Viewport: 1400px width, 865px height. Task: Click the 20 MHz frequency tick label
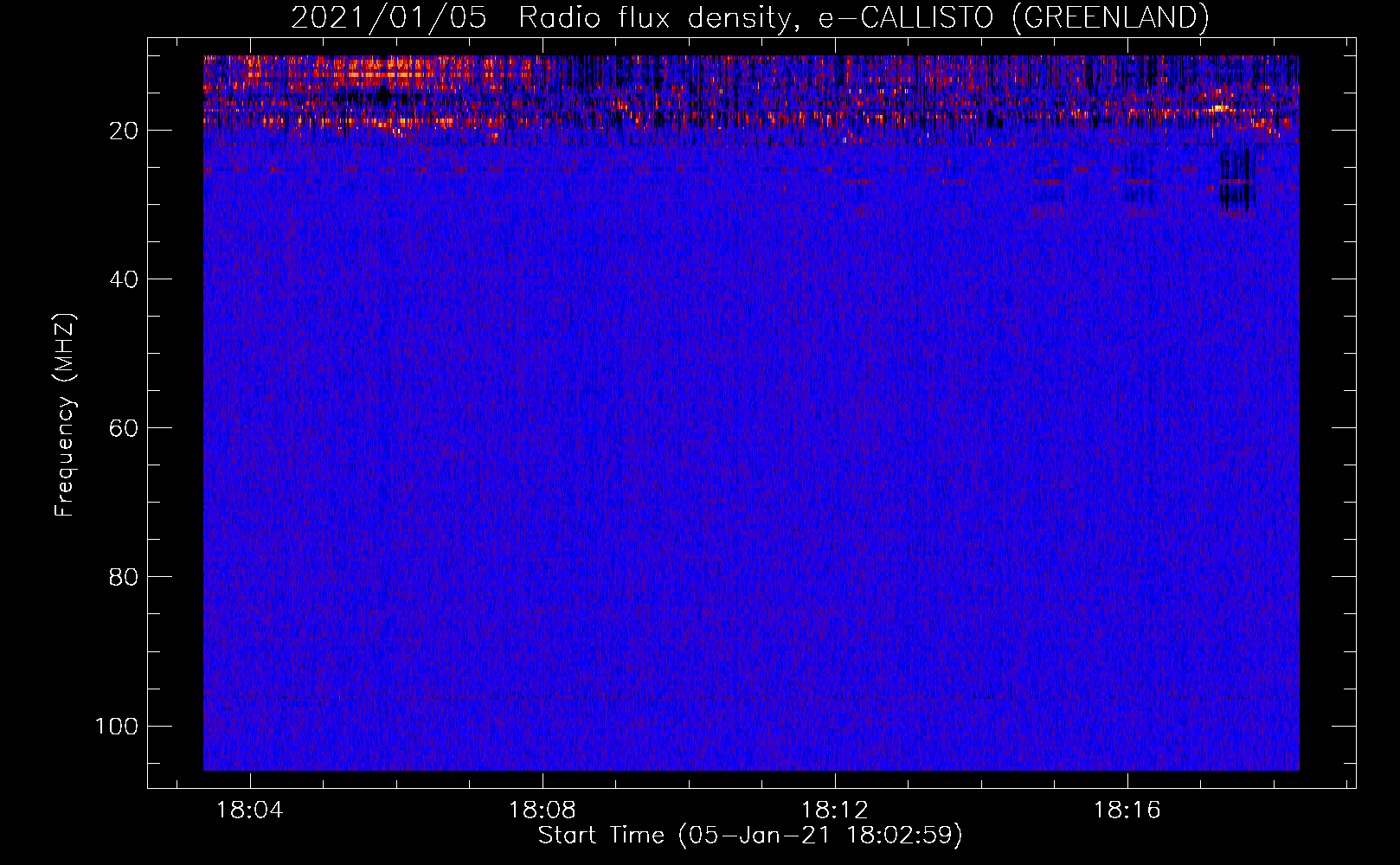124,131
